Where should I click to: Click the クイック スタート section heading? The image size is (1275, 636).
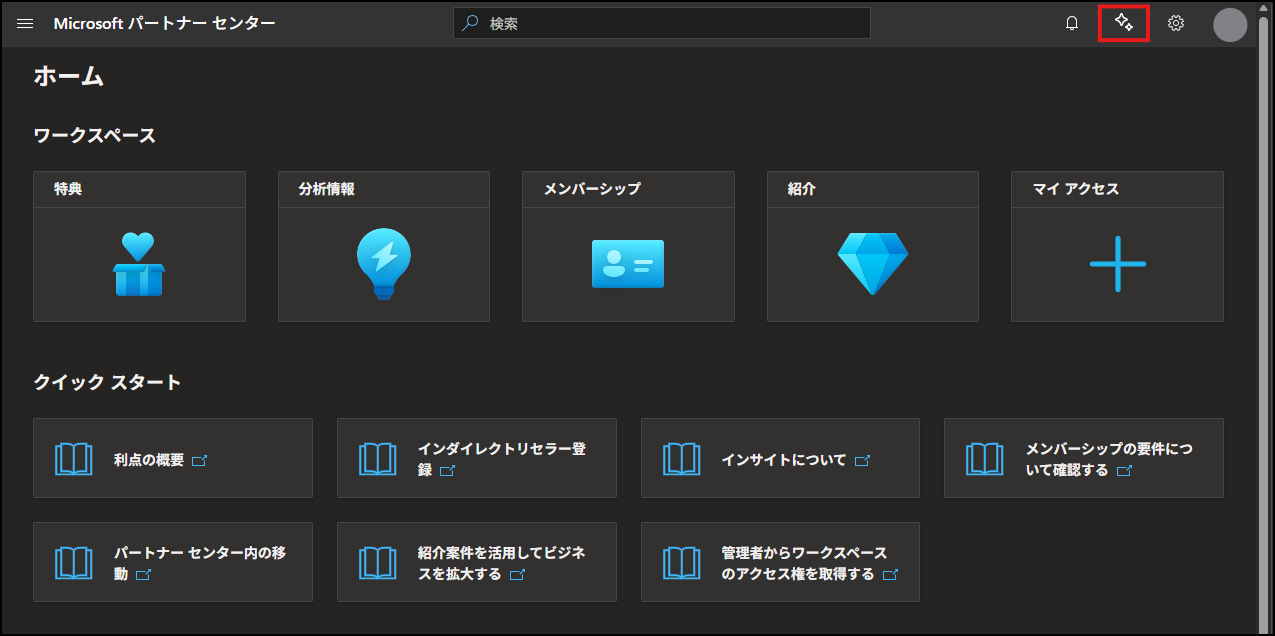(108, 382)
